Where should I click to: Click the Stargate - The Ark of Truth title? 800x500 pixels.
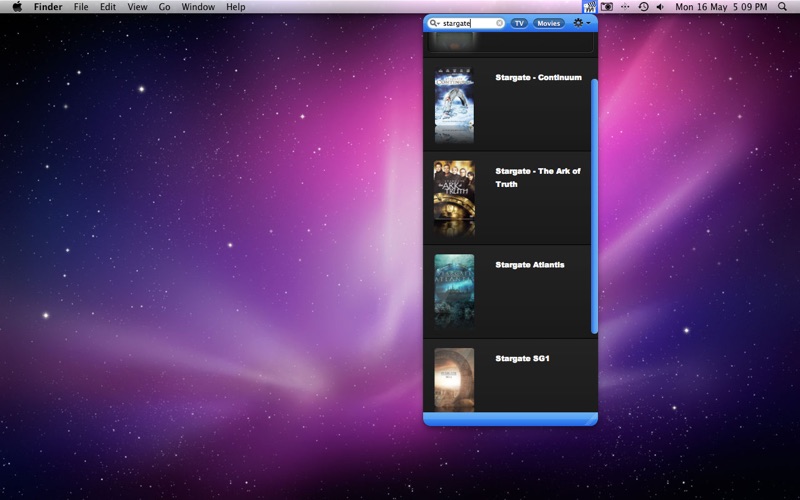click(538, 178)
